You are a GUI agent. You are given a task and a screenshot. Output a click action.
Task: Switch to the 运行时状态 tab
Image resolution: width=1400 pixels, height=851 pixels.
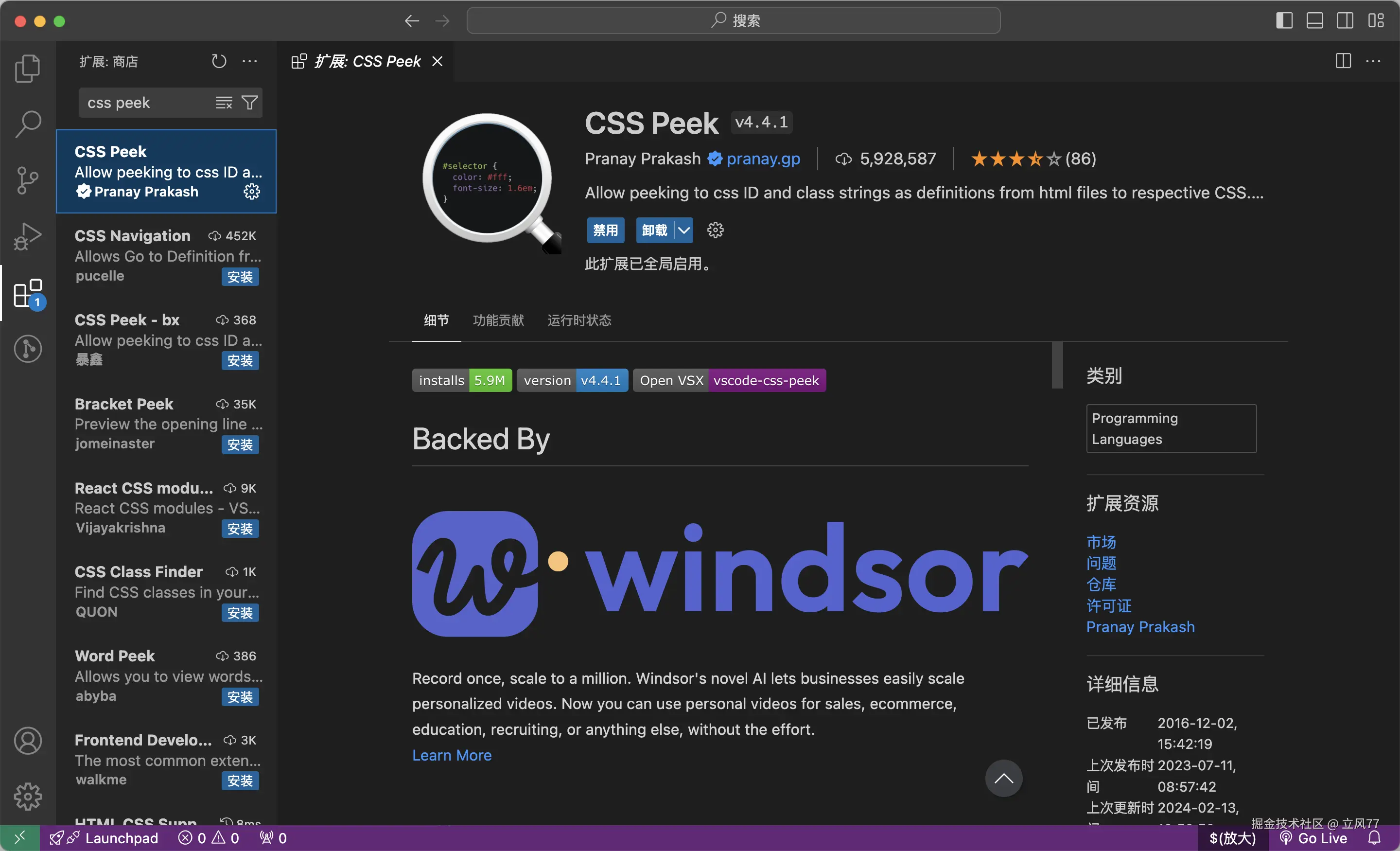[579, 320]
